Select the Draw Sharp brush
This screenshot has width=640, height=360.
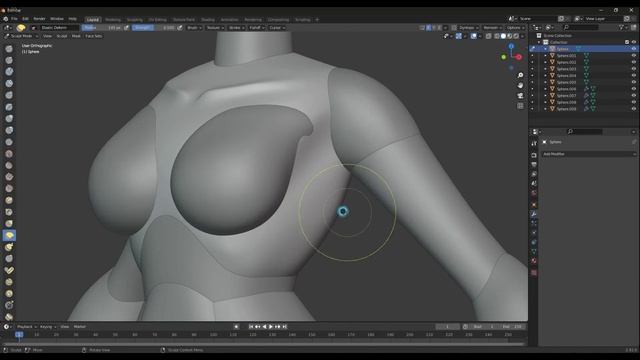pyautogui.click(x=9, y=60)
